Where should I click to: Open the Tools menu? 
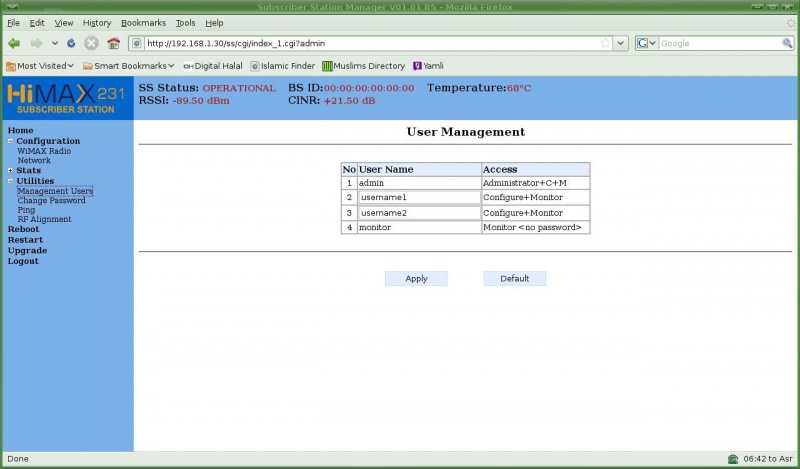185,22
